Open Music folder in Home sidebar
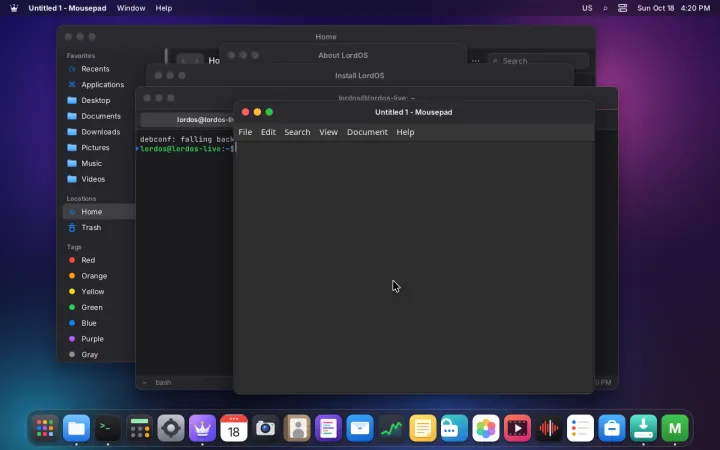The width and height of the screenshot is (720, 450). coord(91,163)
